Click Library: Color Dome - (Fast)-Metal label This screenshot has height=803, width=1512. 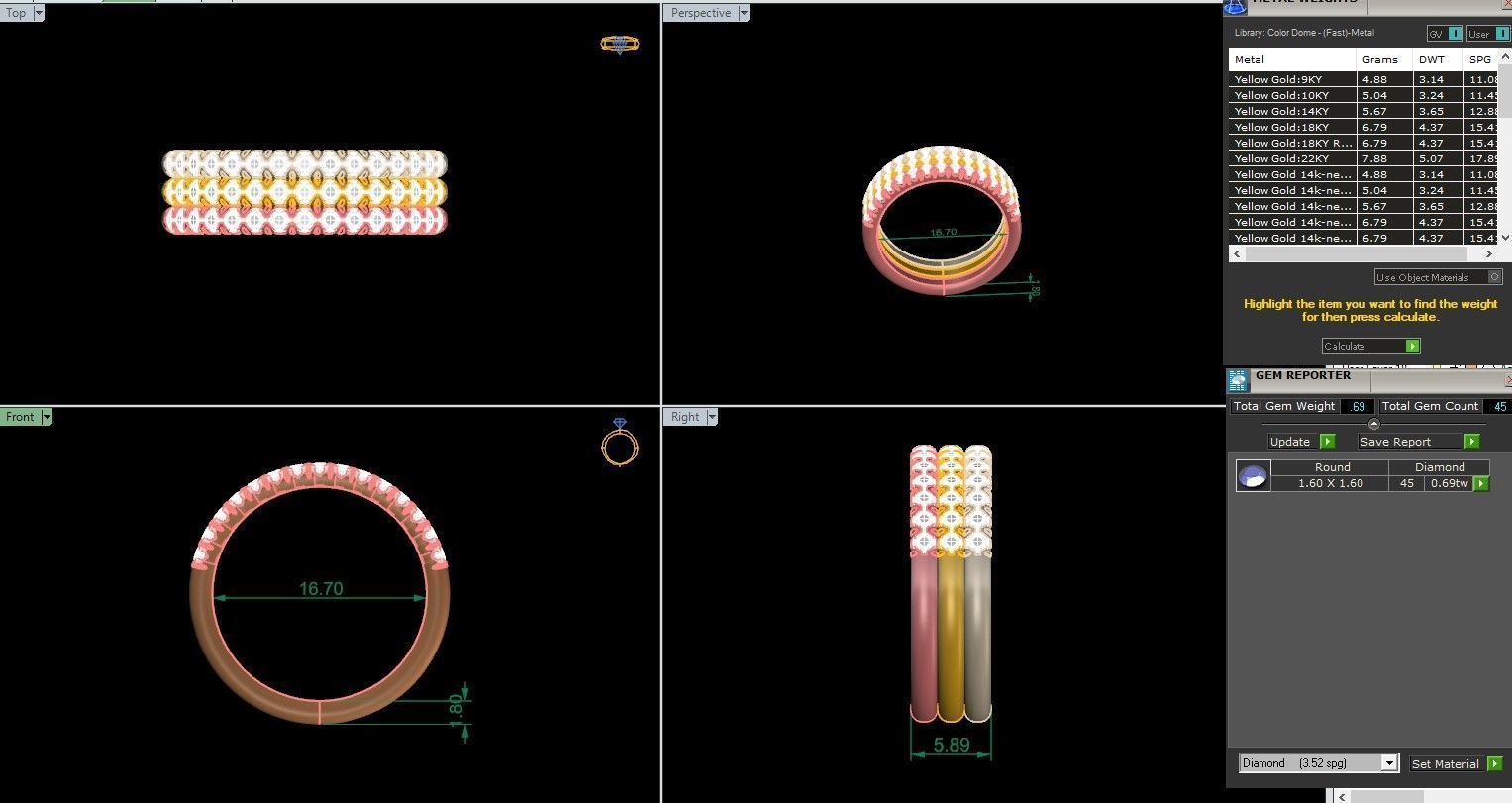(1304, 33)
